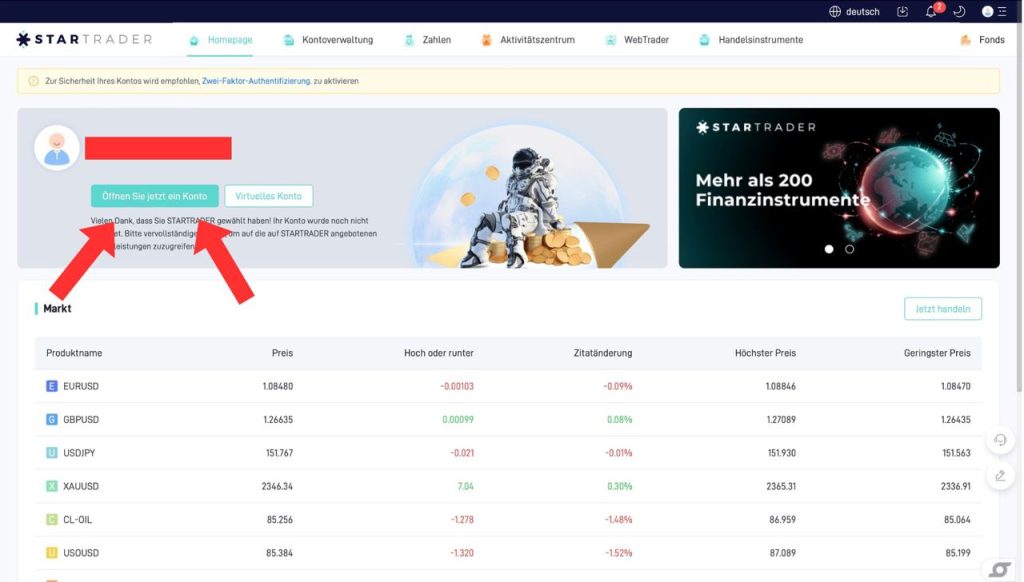Image resolution: width=1024 pixels, height=582 pixels.
Task: Click the EURUSD symbol icon
Action: coord(52,386)
